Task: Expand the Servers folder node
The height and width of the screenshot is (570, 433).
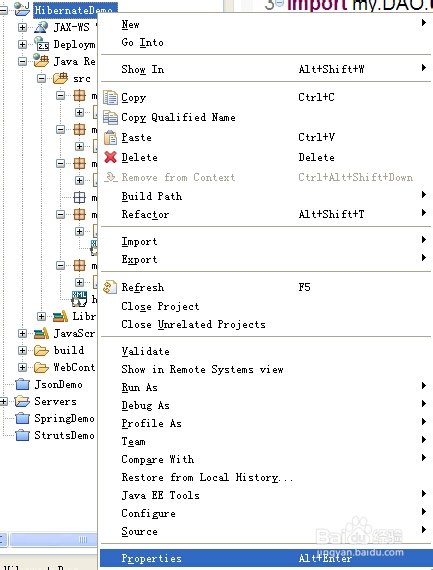Action: (4, 401)
